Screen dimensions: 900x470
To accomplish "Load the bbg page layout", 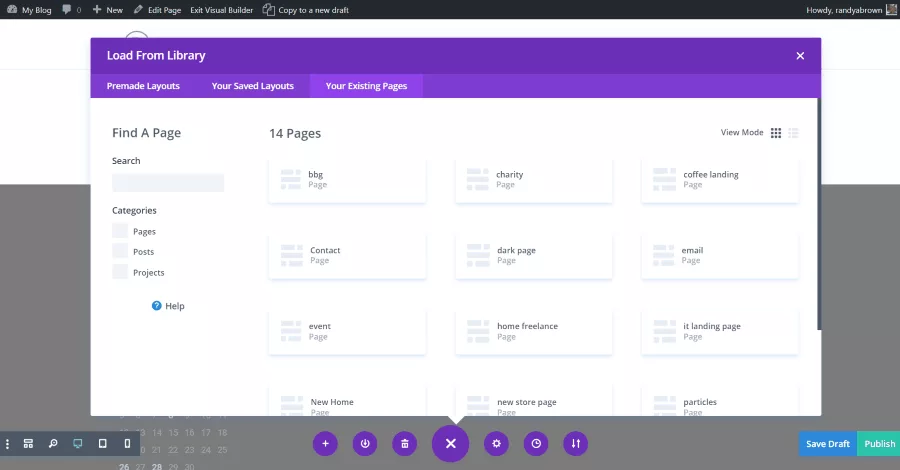I will (347, 180).
